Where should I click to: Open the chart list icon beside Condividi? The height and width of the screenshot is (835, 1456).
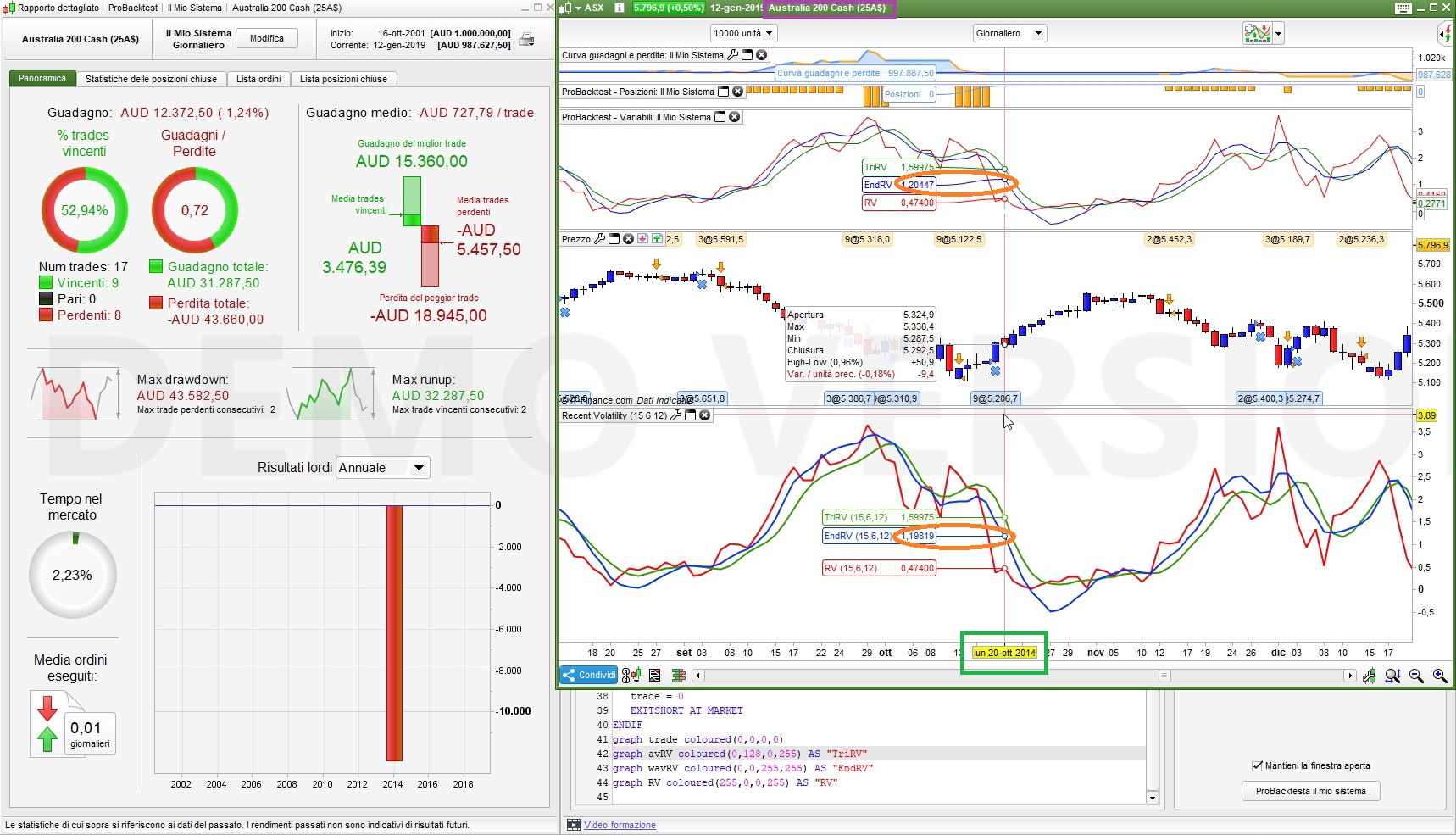click(x=654, y=676)
